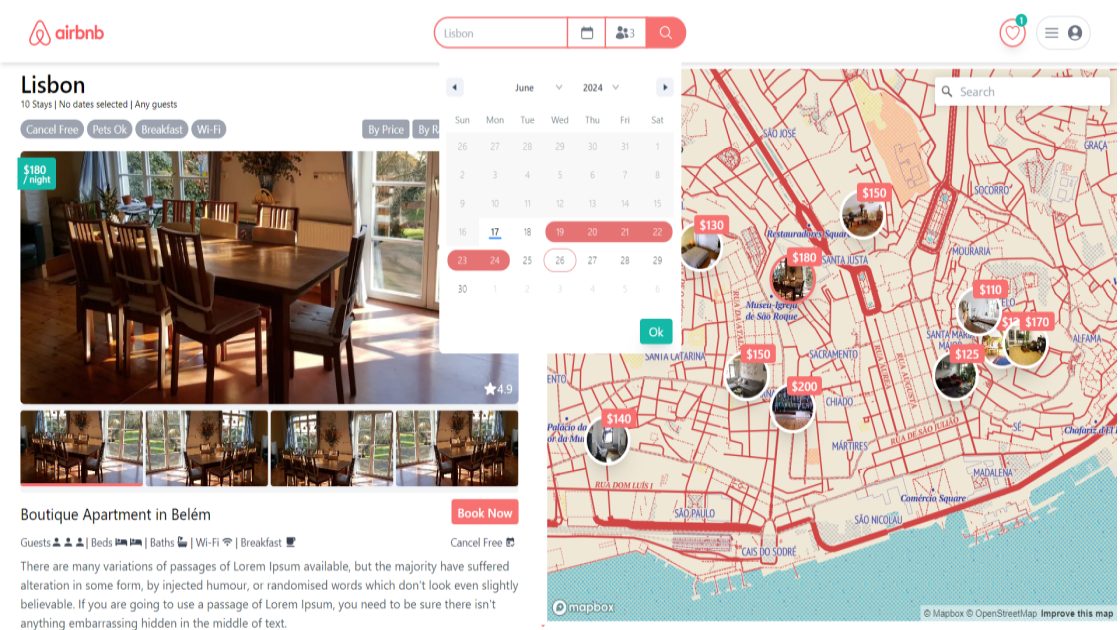Screen dimensions: 1120x630
Task: Go to next month in calendar
Action: (664, 88)
